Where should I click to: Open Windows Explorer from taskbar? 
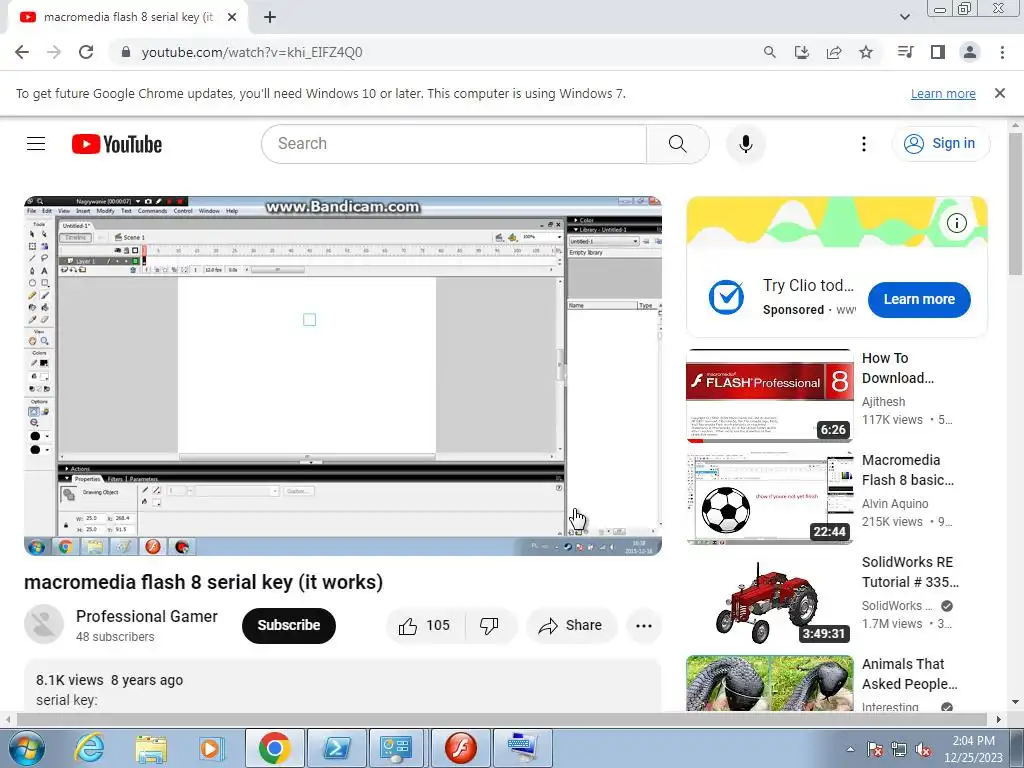(151, 748)
